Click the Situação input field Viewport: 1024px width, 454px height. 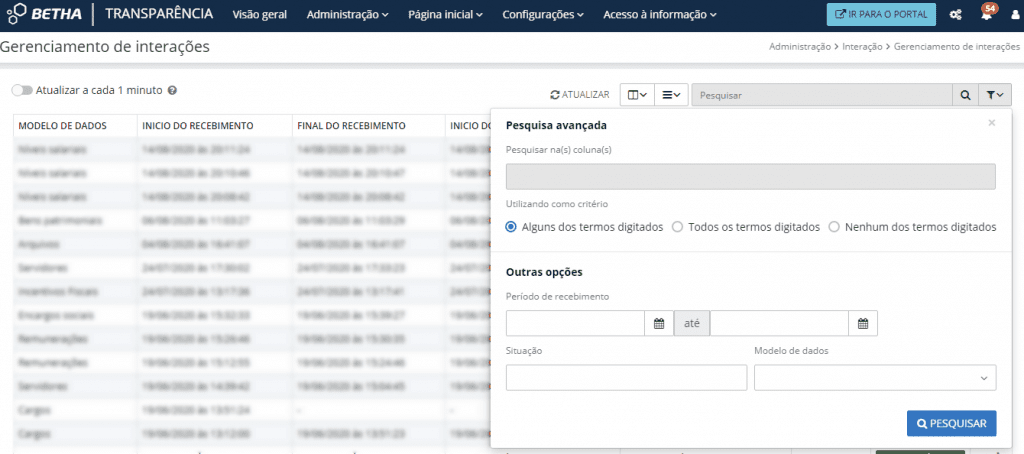tap(626, 377)
